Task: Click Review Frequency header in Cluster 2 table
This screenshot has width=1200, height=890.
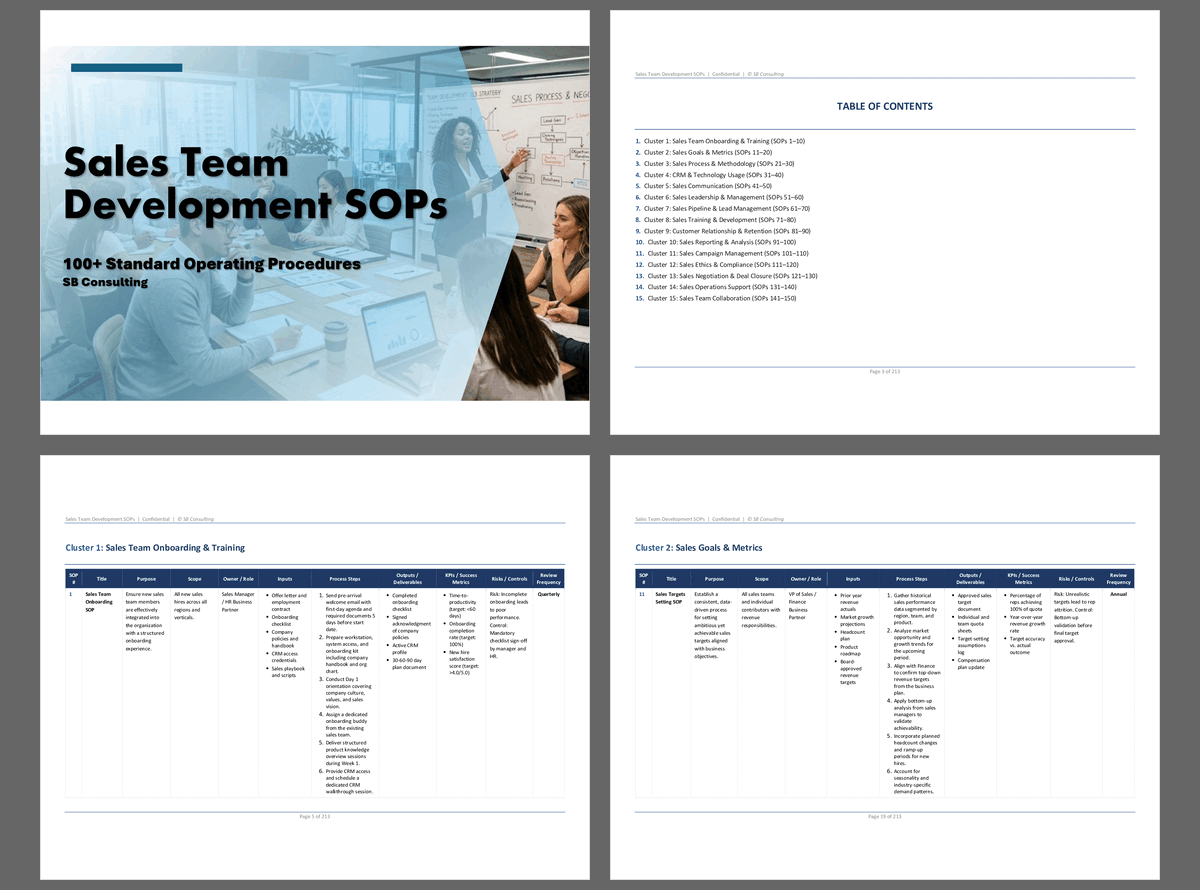Action: (x=1118, y=579)
